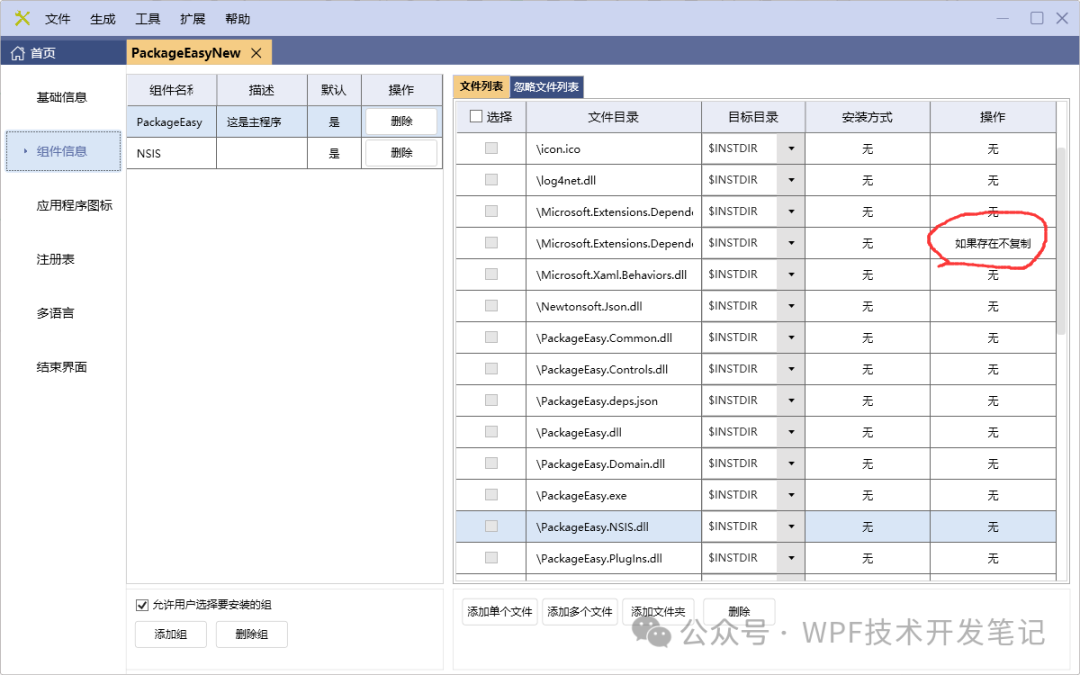Toggle 允许用户选择要安装的组 checkbox
This screenshot has width=1080, height=675.
point(142,605)
